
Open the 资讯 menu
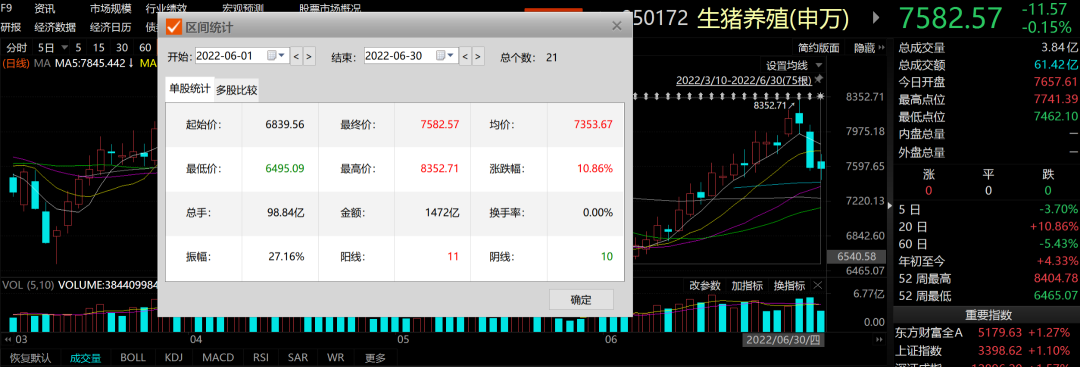(45, 9)
